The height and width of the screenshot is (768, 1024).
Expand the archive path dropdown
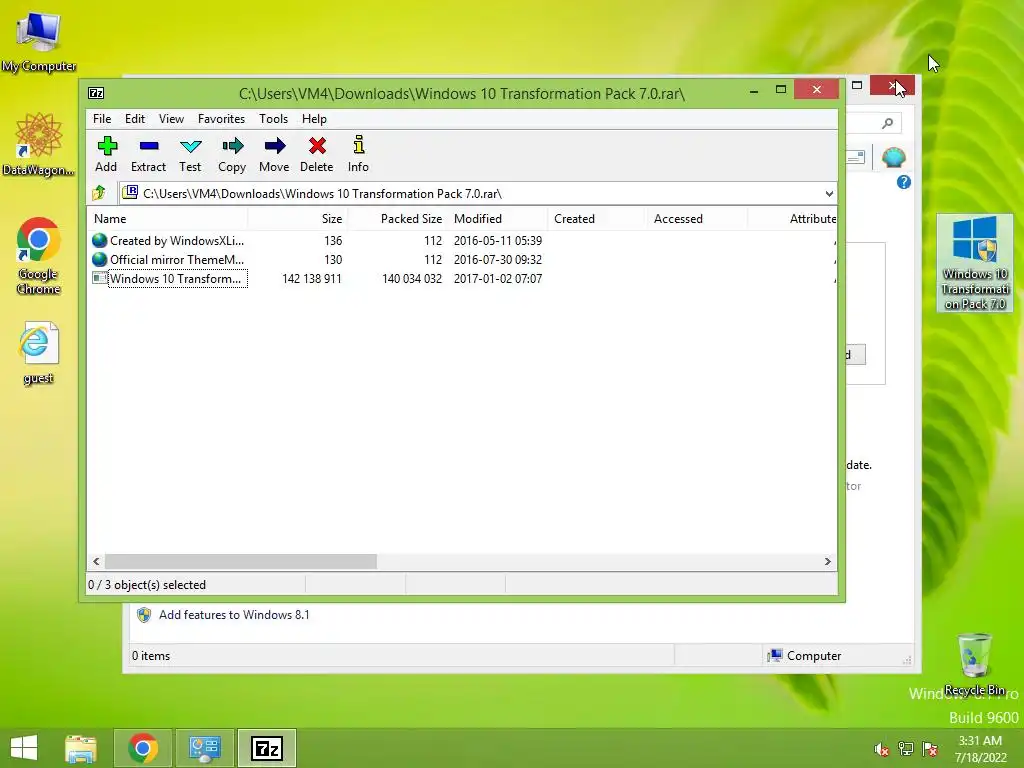(829, 193)
